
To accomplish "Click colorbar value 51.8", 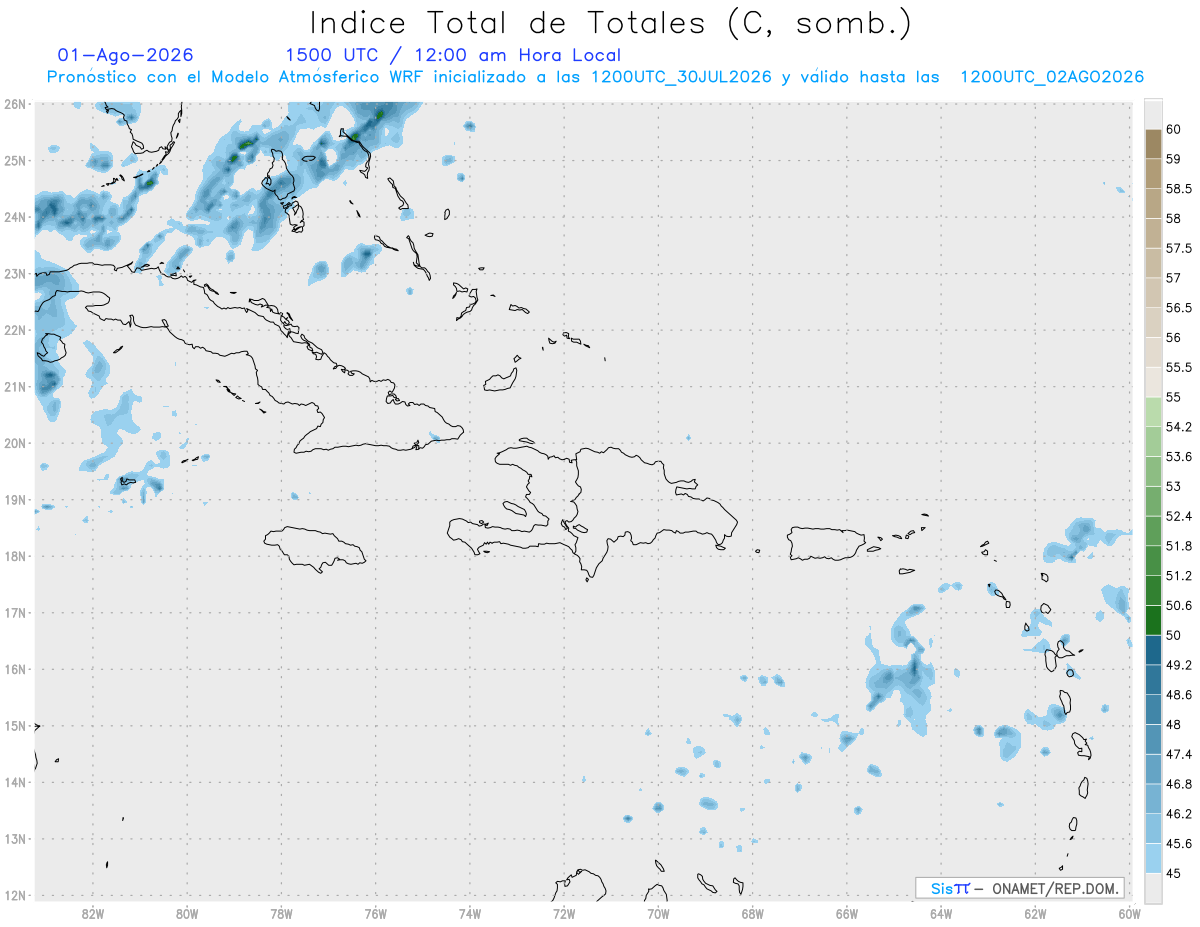I will click(1178, 546).
